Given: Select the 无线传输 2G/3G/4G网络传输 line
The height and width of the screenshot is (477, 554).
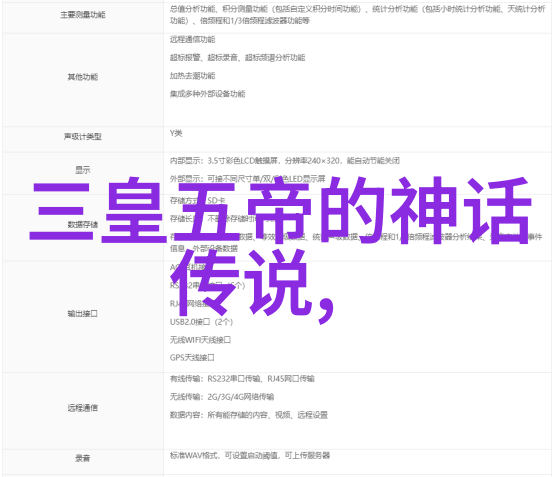Looking at the screenshot, I should pyautogui.click(x=222, y=397).
